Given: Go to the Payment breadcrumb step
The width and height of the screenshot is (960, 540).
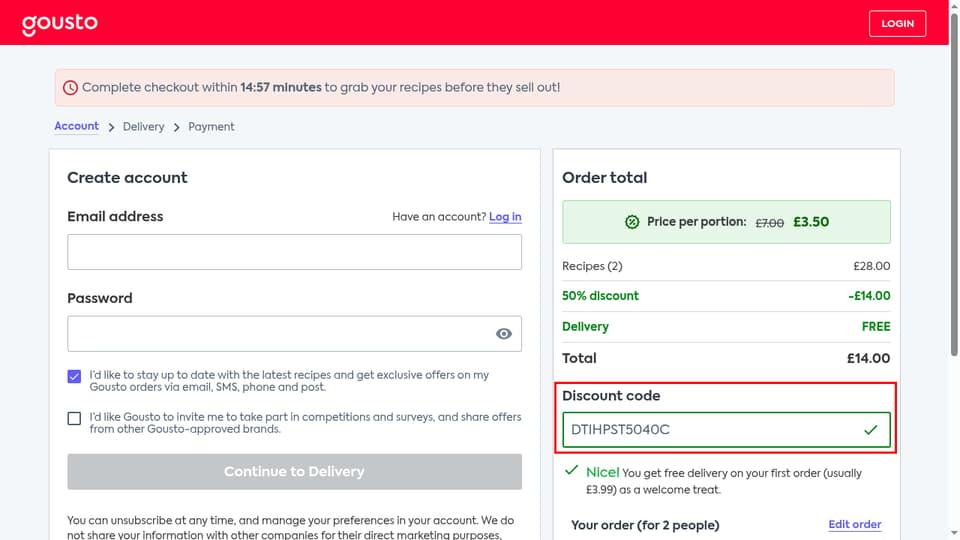Looking at the screenshot, I should [211, 127].
